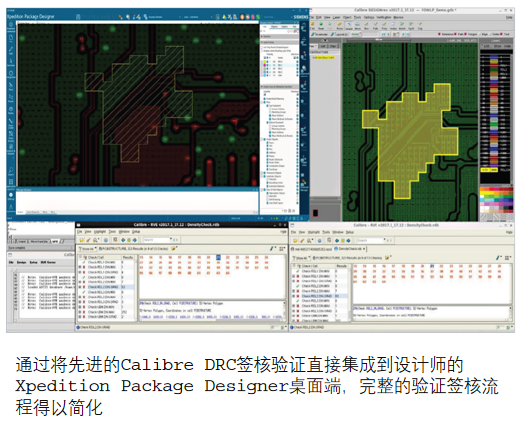This screenshot has width=521, height=428.
Task: Click open-folder icon in right RVE toolbar
Action: pos(295,241)
